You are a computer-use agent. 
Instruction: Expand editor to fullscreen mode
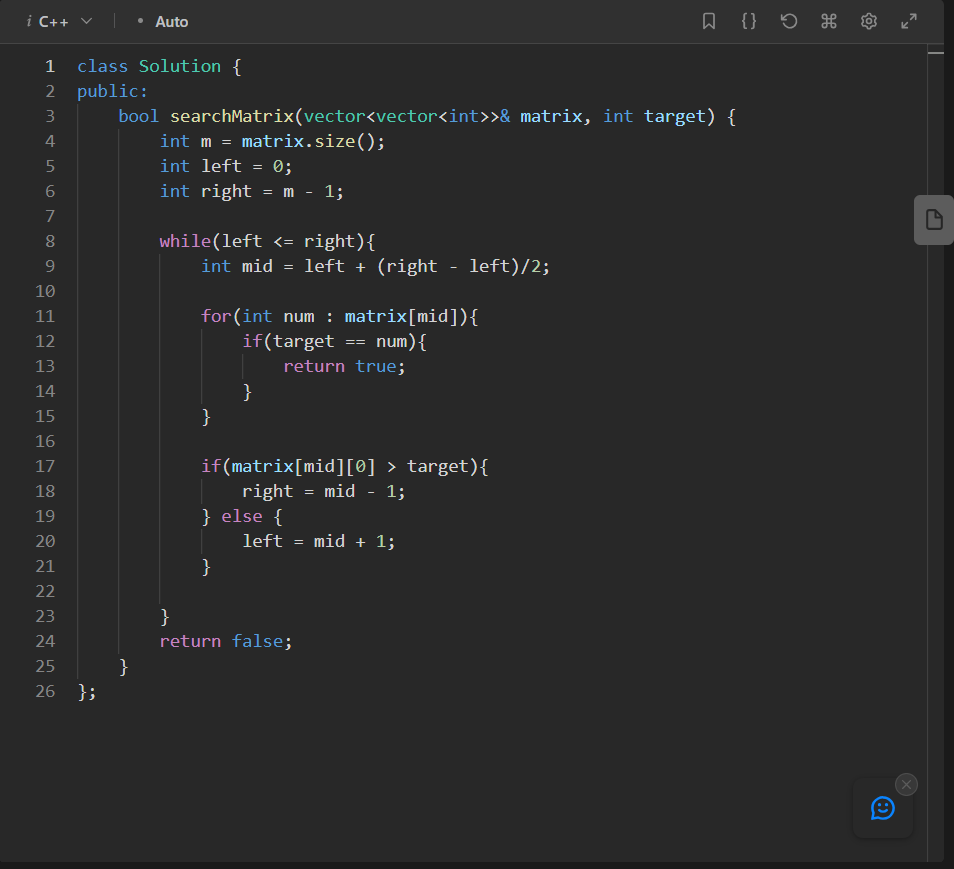909,21
